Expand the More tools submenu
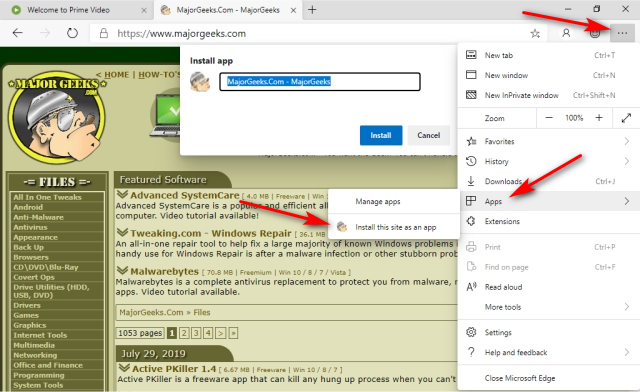The width and height of the screenshot is (640, 392). 548,307
